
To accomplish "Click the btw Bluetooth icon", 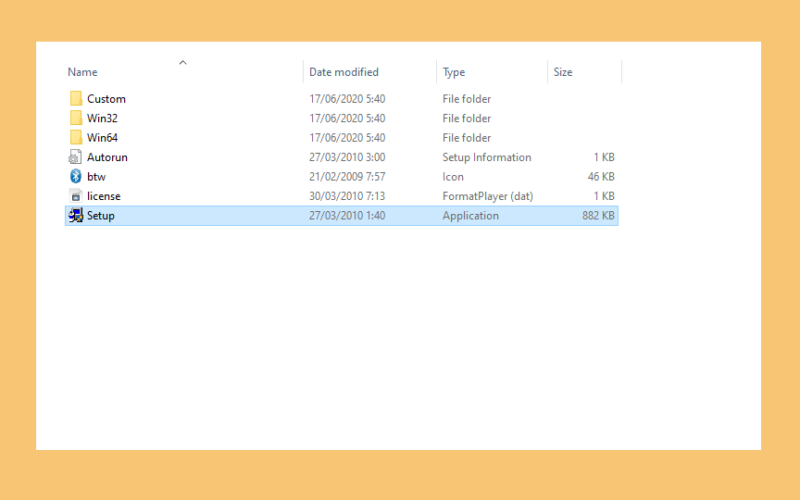I will click(x=76, y=176).
